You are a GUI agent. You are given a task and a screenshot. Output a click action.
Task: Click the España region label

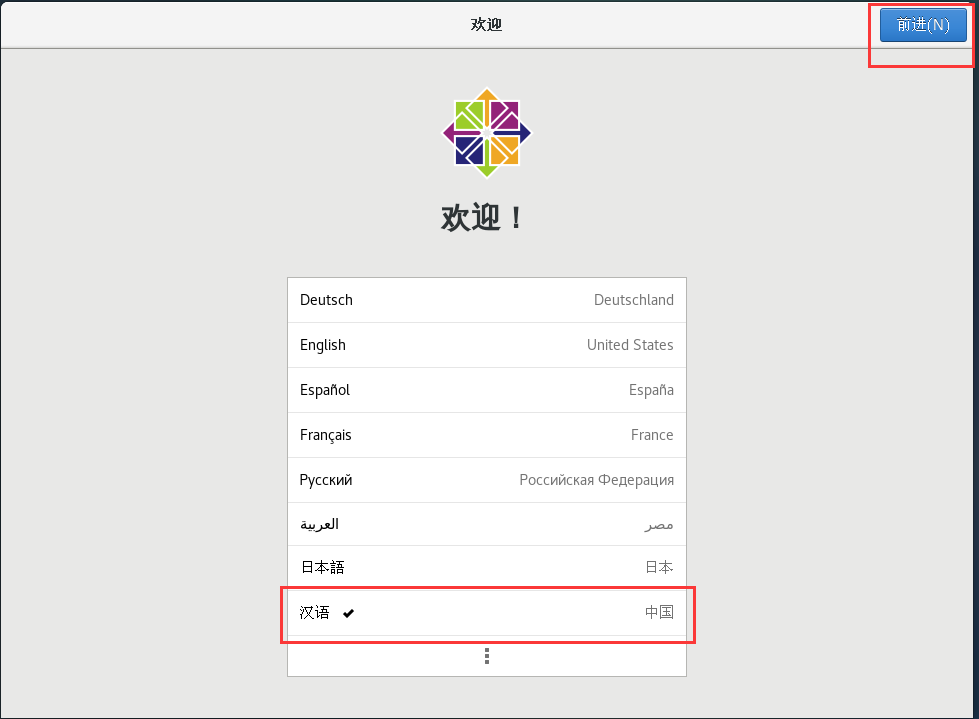coord(651,389)
